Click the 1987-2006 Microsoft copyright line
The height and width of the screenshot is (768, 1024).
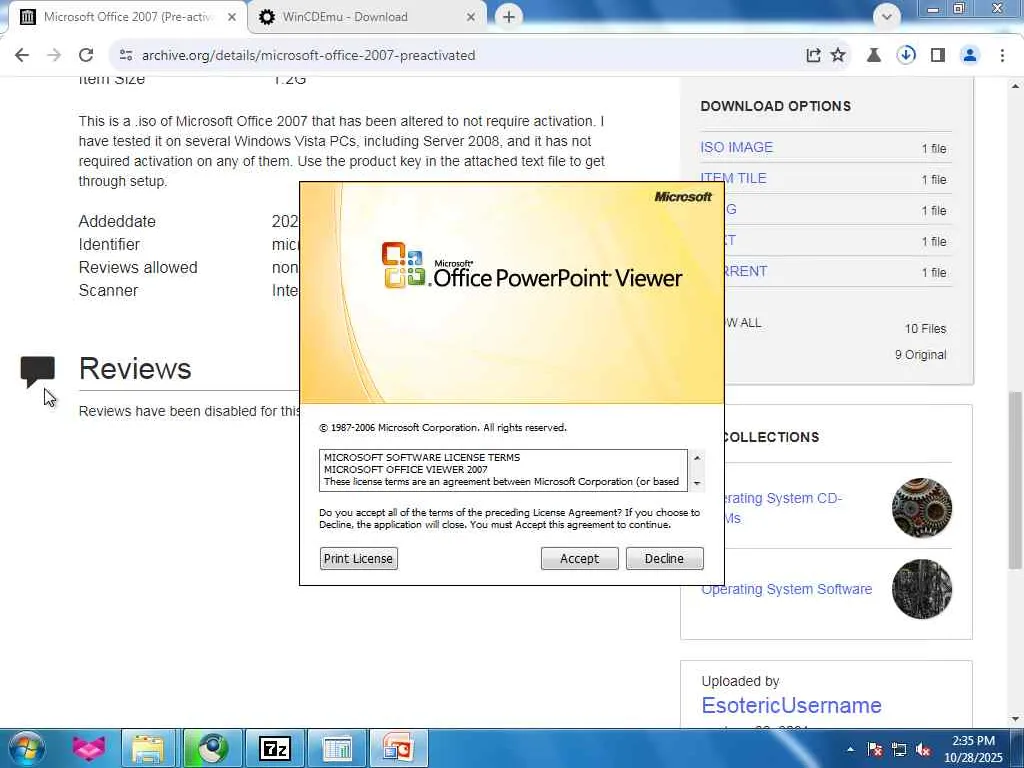pos(443,428)
